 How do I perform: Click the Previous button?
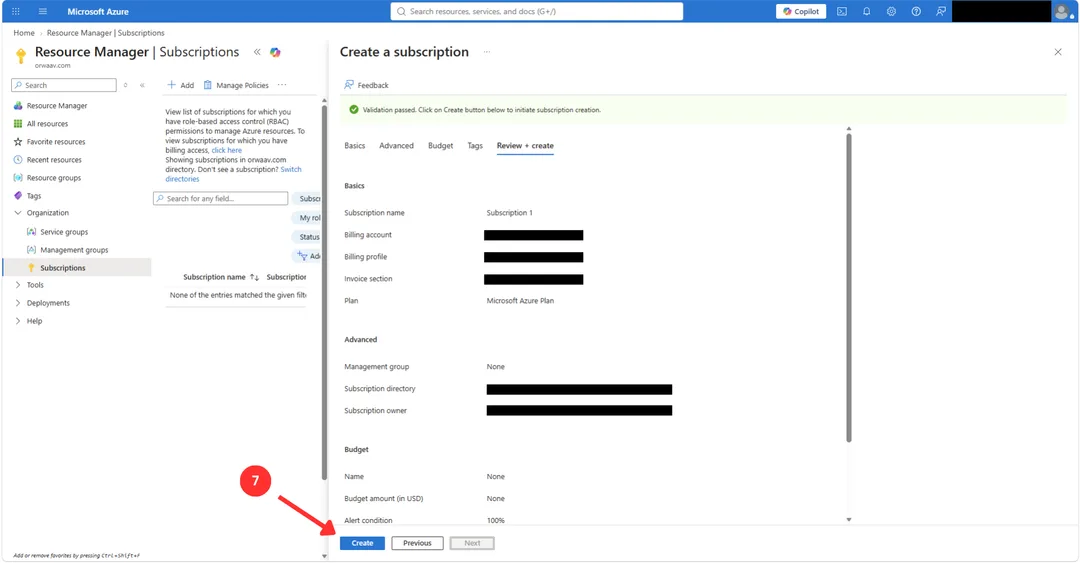pyautogui.click(x=417, y=543)
